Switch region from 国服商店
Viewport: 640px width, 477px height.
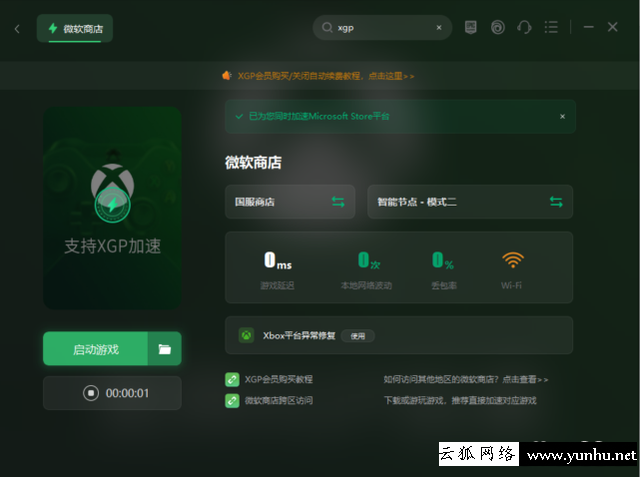(x=290, y=202)
